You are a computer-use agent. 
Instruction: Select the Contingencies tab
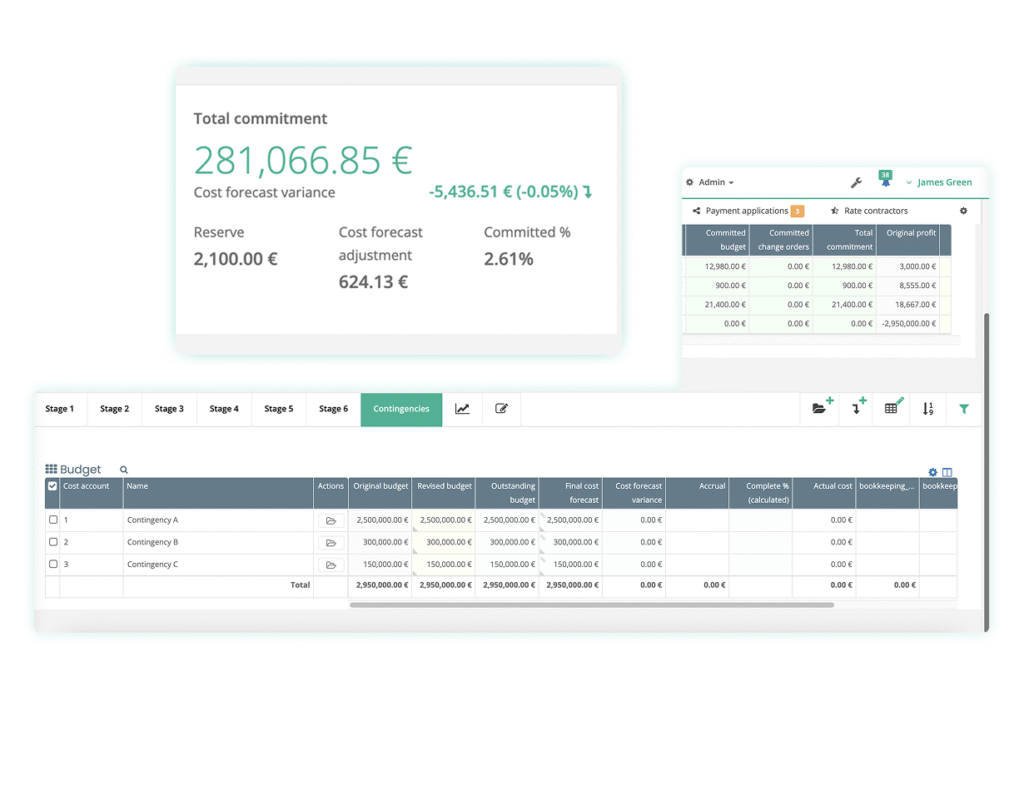tap(401, 409)
